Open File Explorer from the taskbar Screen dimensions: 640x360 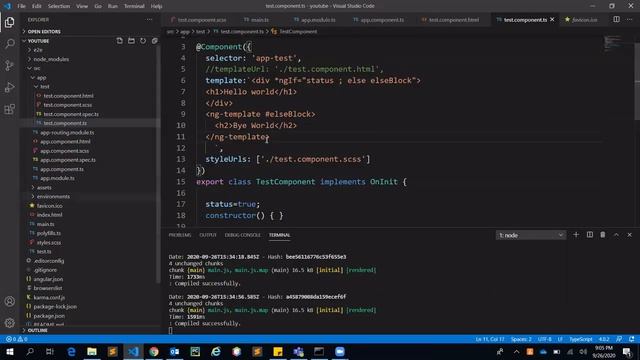92,351
